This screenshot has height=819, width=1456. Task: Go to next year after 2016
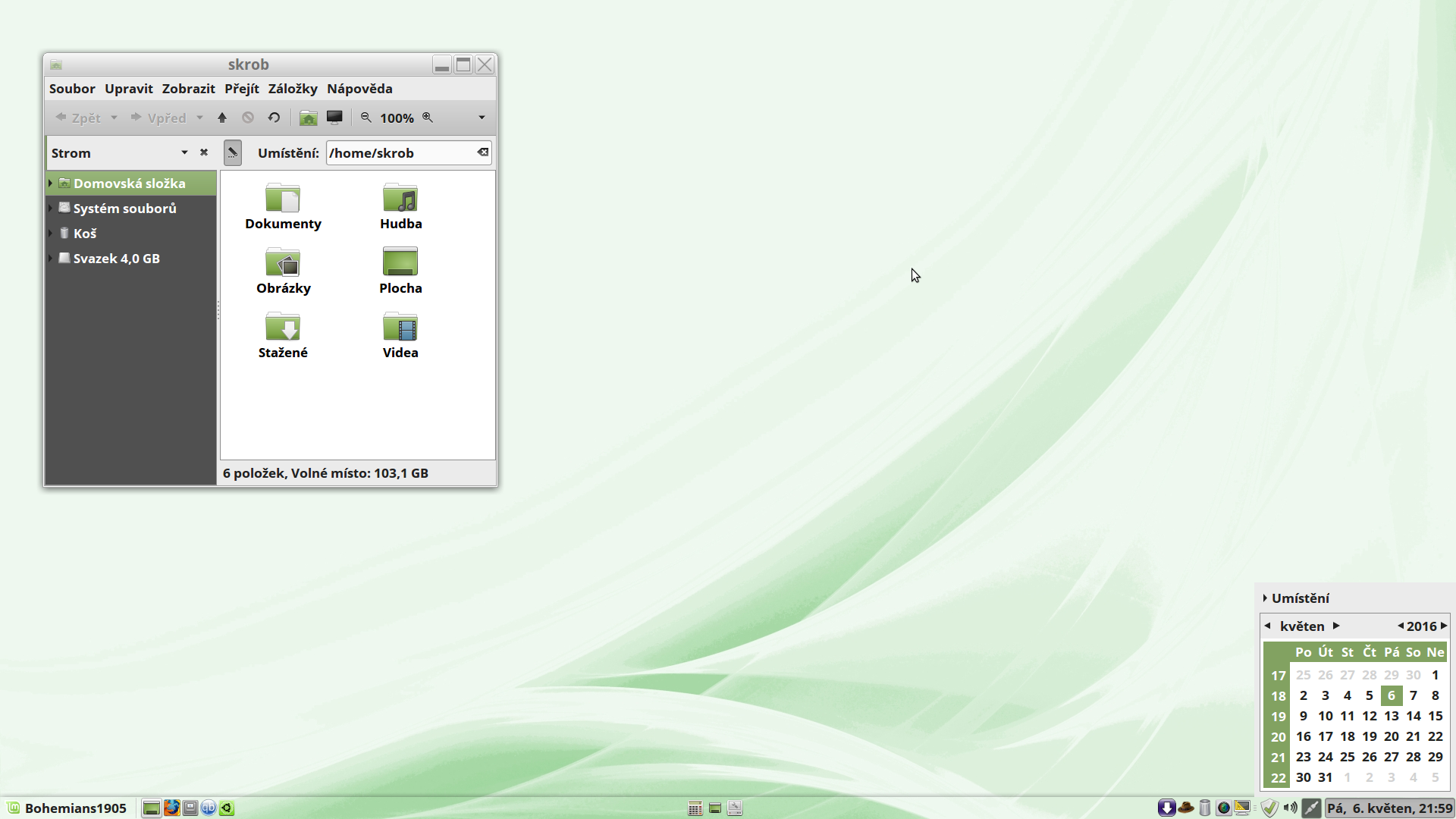(x=1444, y=626)
